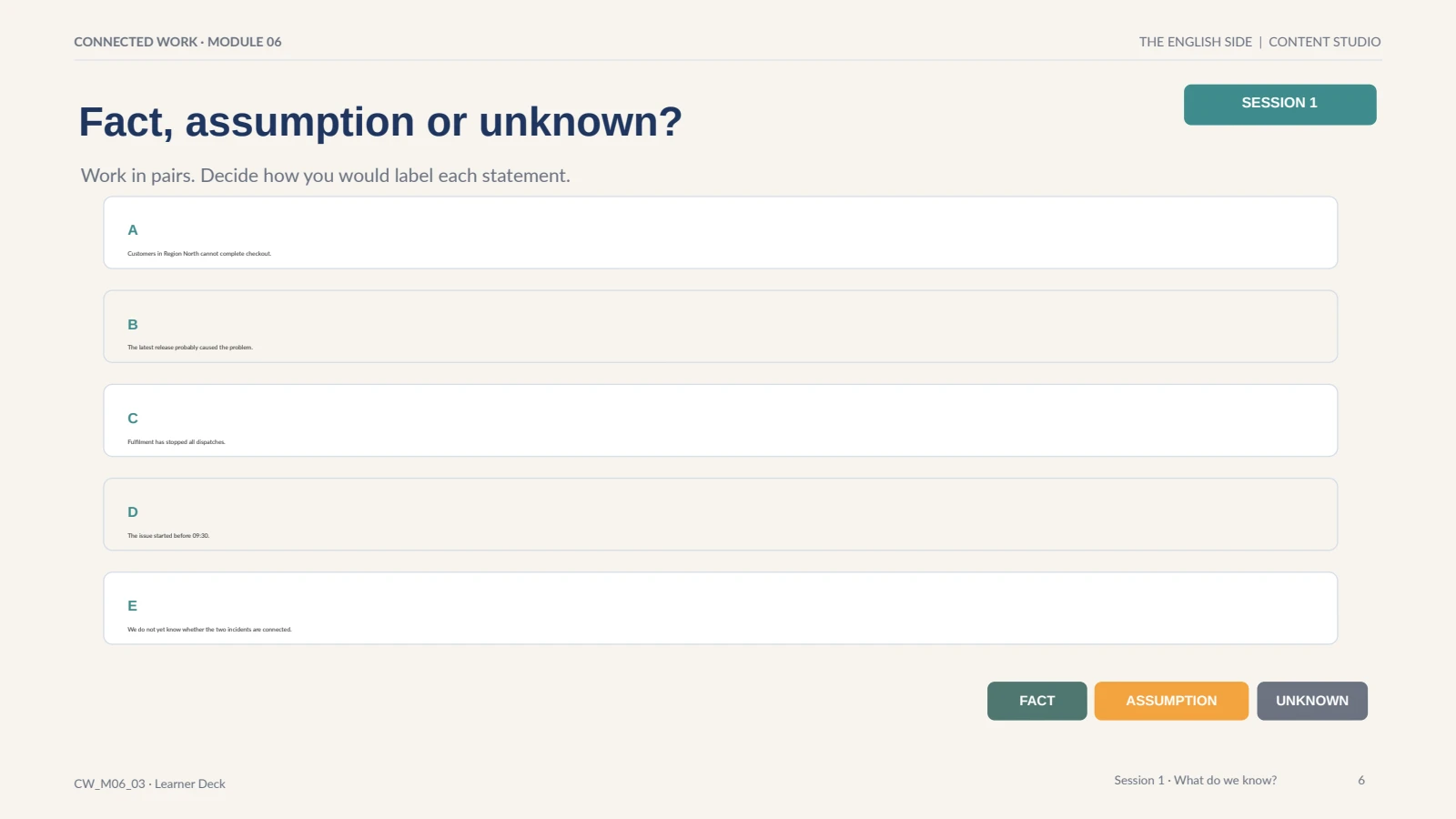Pick statement card C about Fulfilment dispatches

[x=721, y=420]
